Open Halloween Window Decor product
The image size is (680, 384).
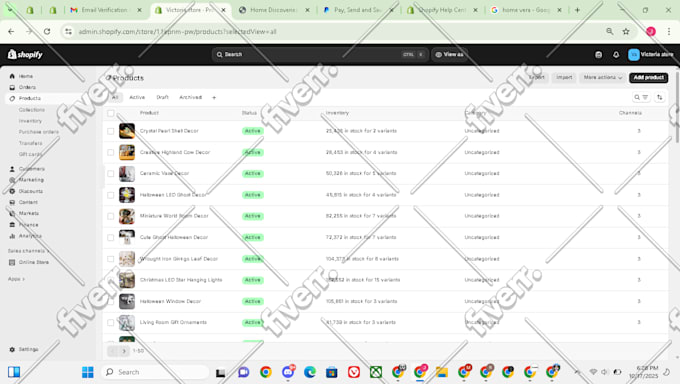point(170,301)
